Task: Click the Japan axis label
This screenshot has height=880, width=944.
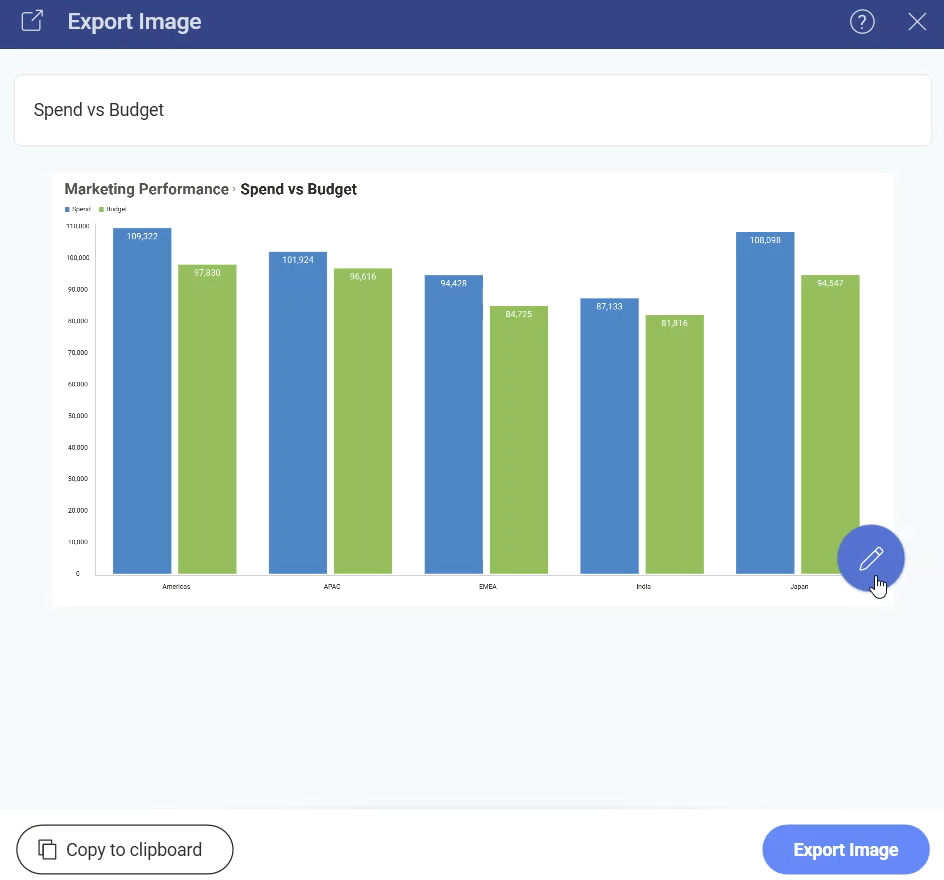Action: coord(799,586)
